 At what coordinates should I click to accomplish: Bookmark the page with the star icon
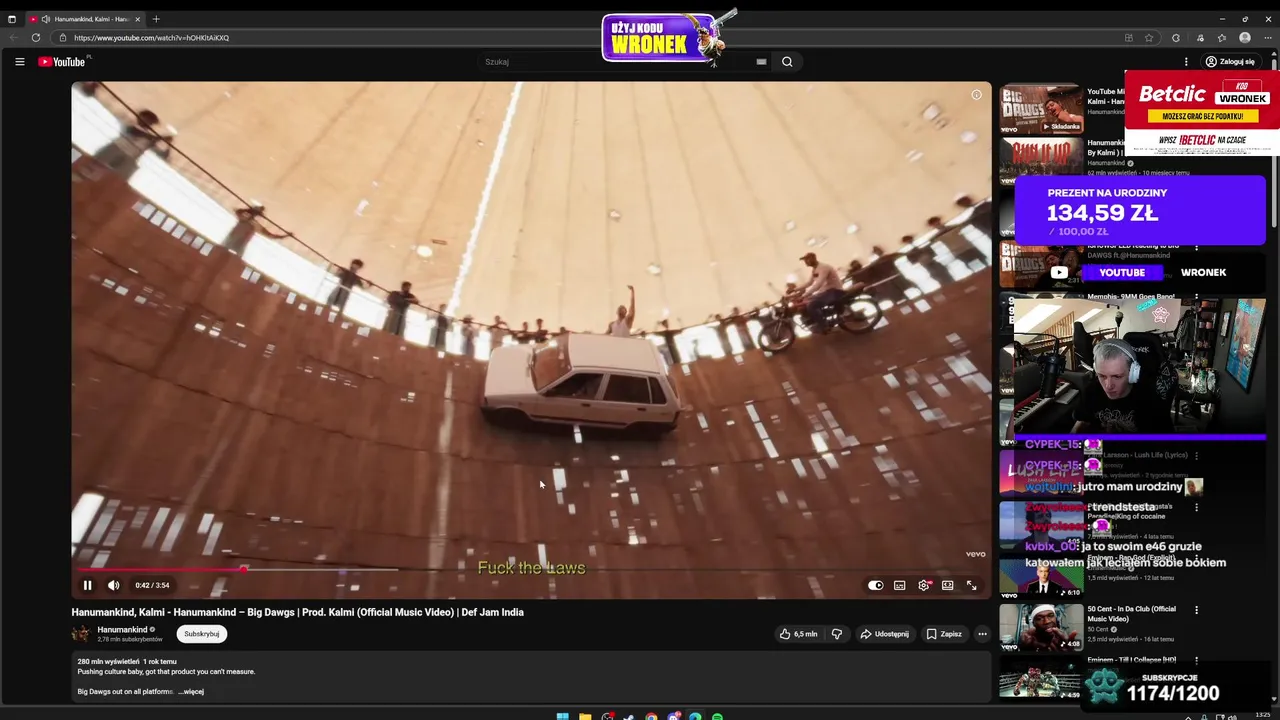pos(1149,37)
